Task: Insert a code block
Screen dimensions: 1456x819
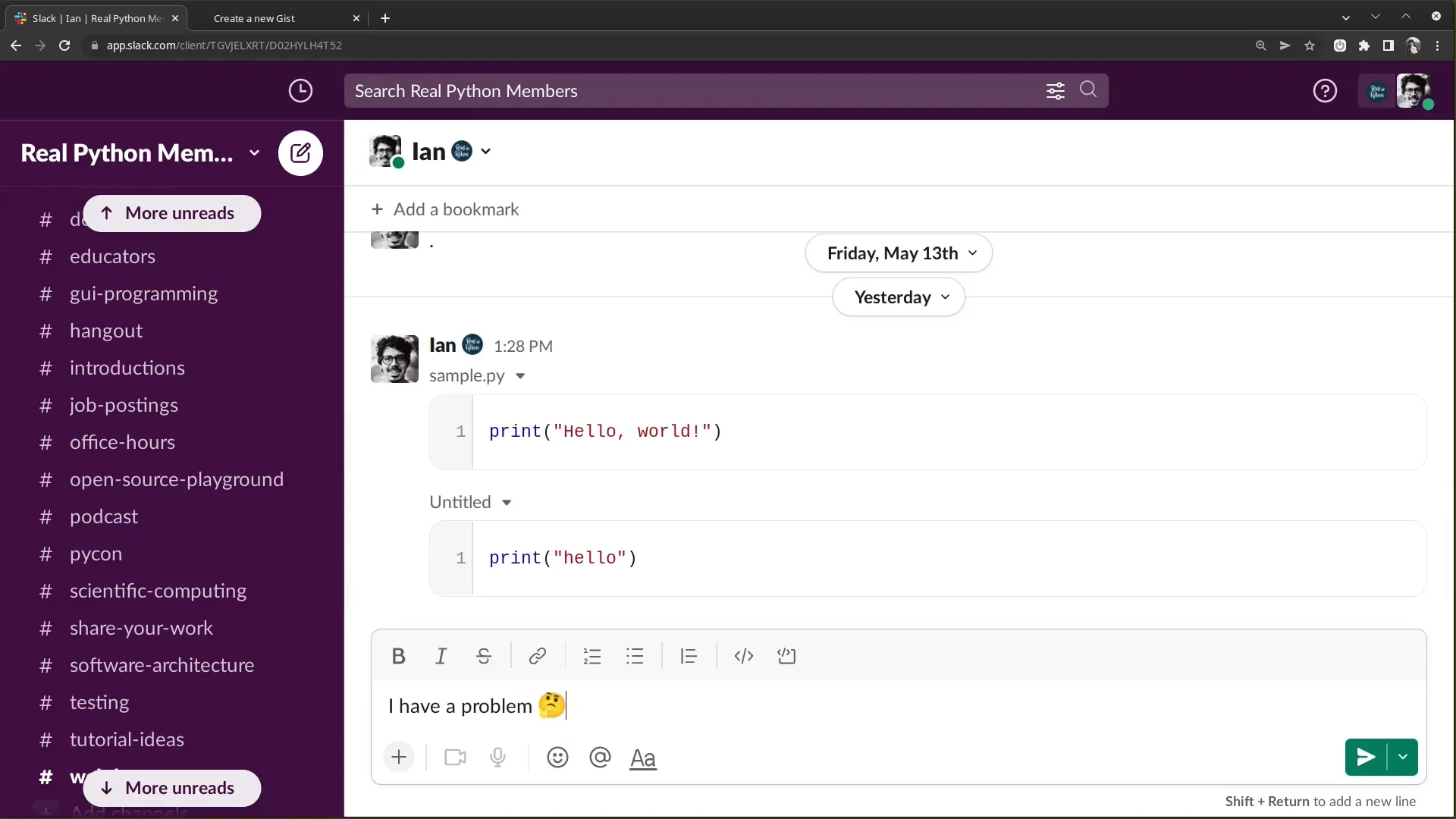Action: 786,656
